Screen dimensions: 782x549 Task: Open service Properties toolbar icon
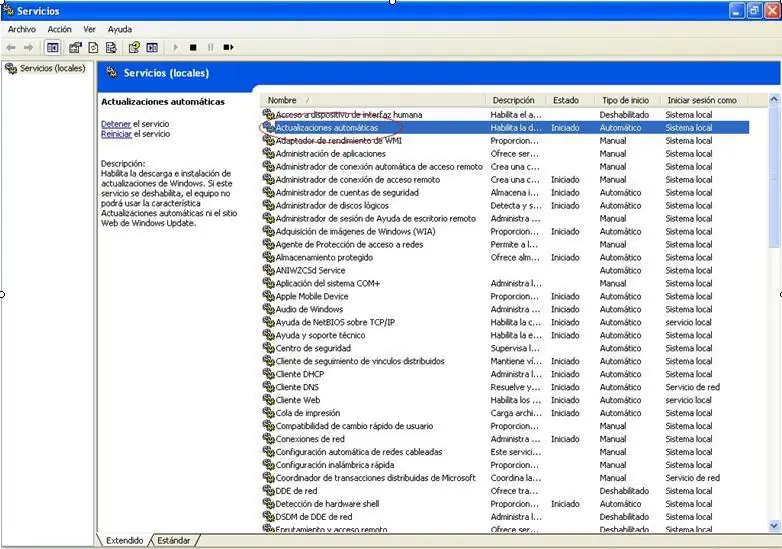coord(75,47)
